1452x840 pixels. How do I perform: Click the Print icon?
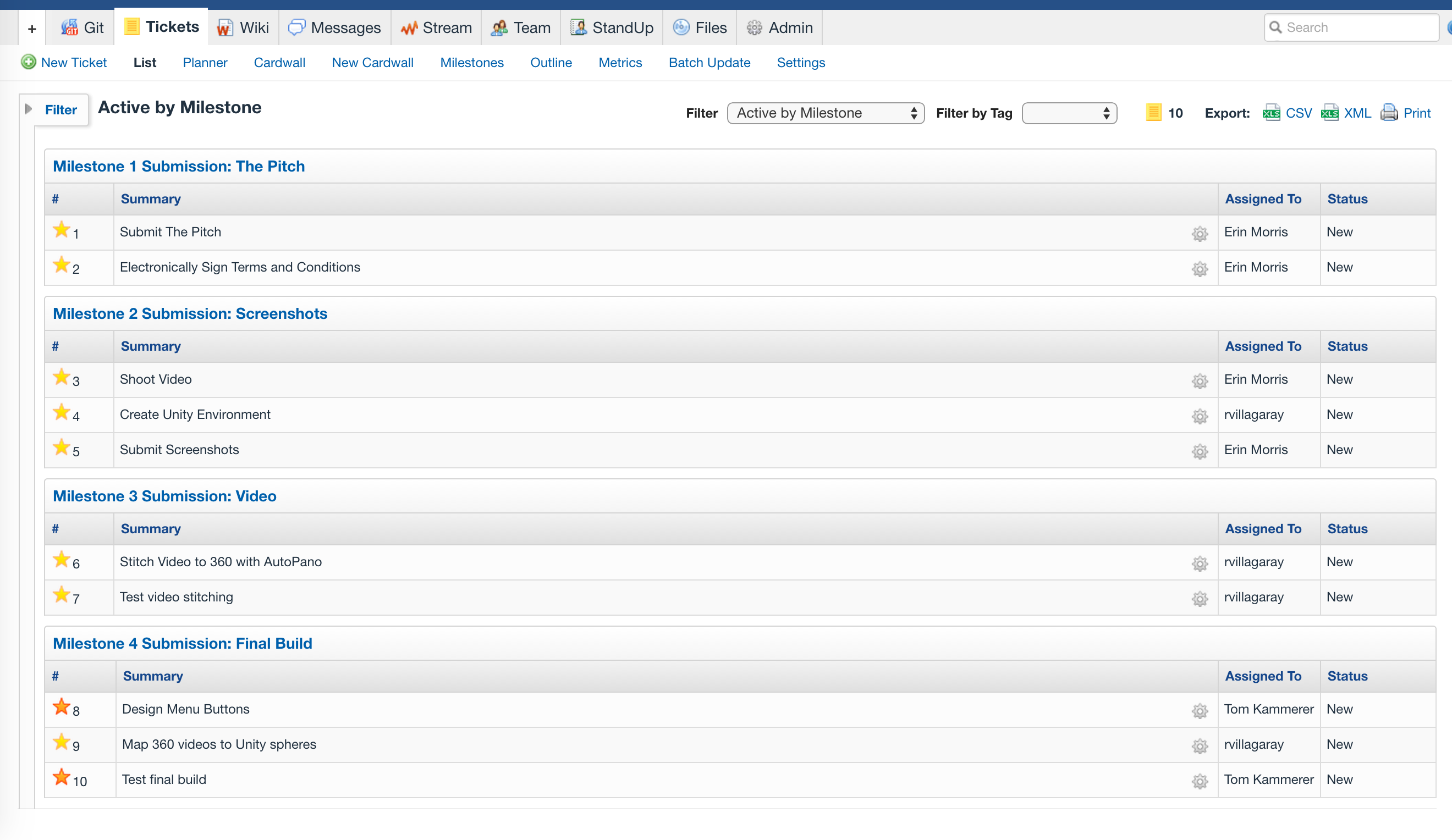pos(1389,112)
